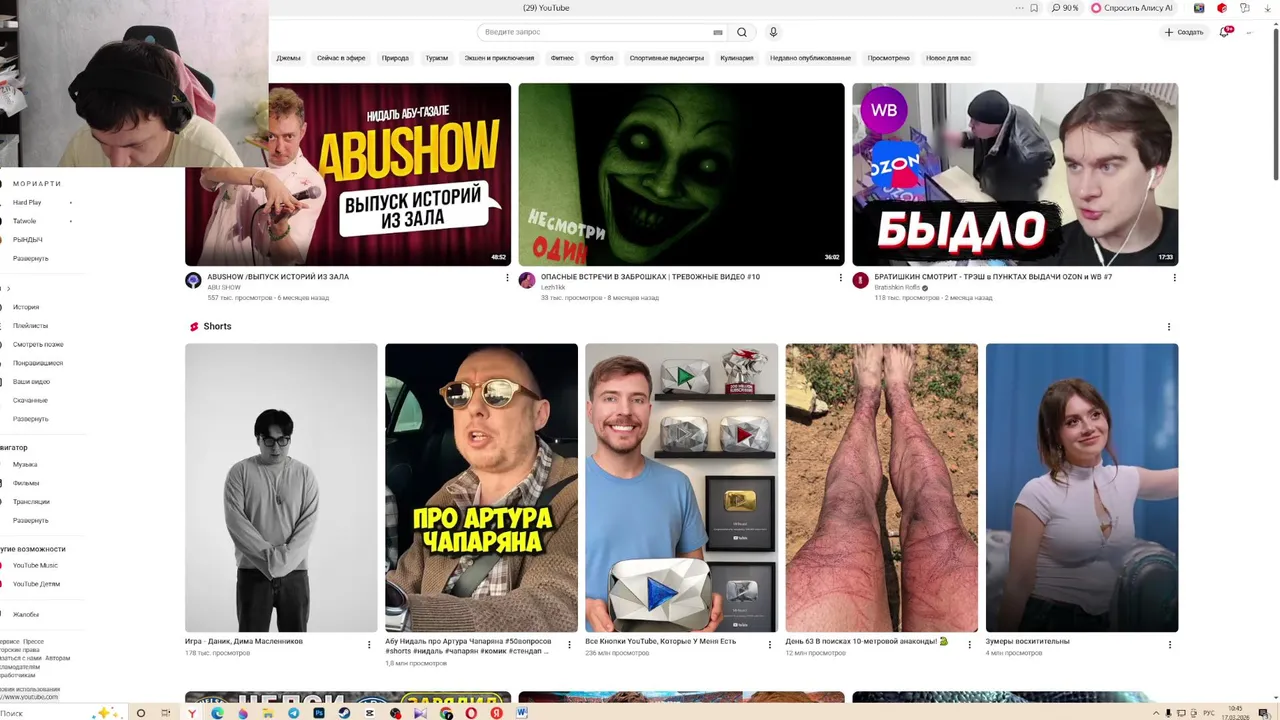
Task: Select the Сейчас в эфире chip
Action: (341, 58)
